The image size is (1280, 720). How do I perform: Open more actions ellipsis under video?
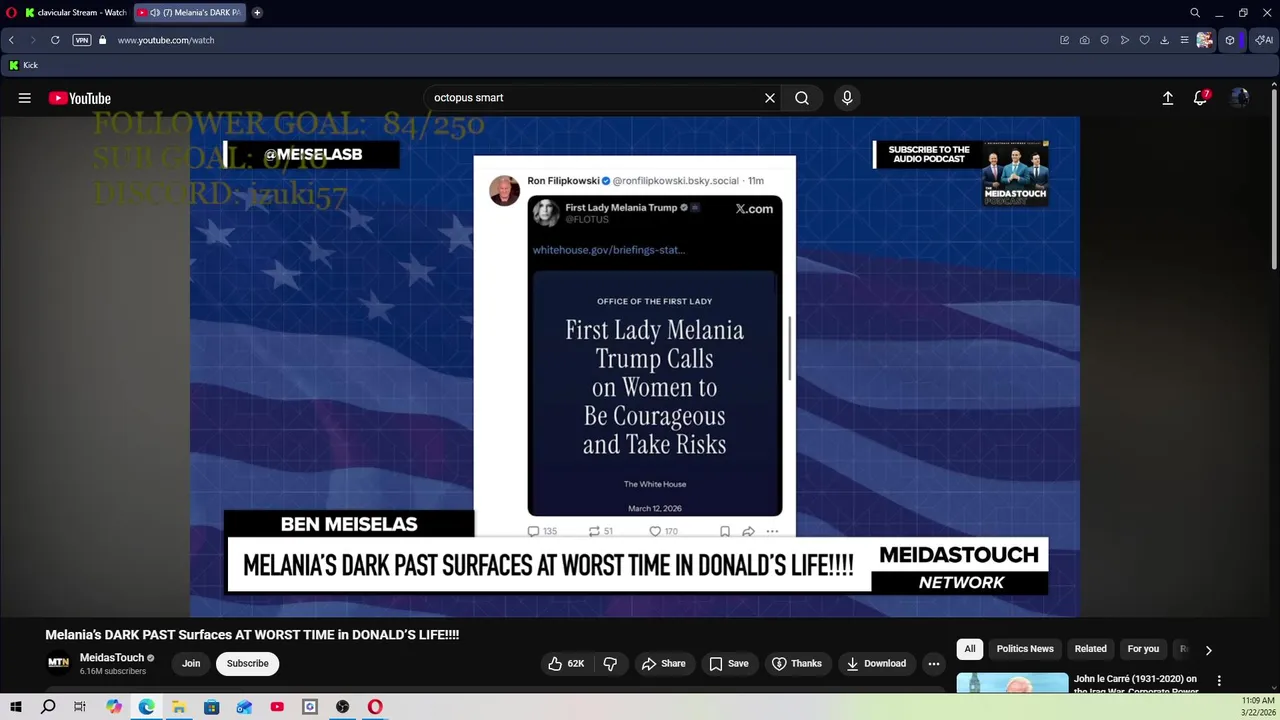pos(934,663)
